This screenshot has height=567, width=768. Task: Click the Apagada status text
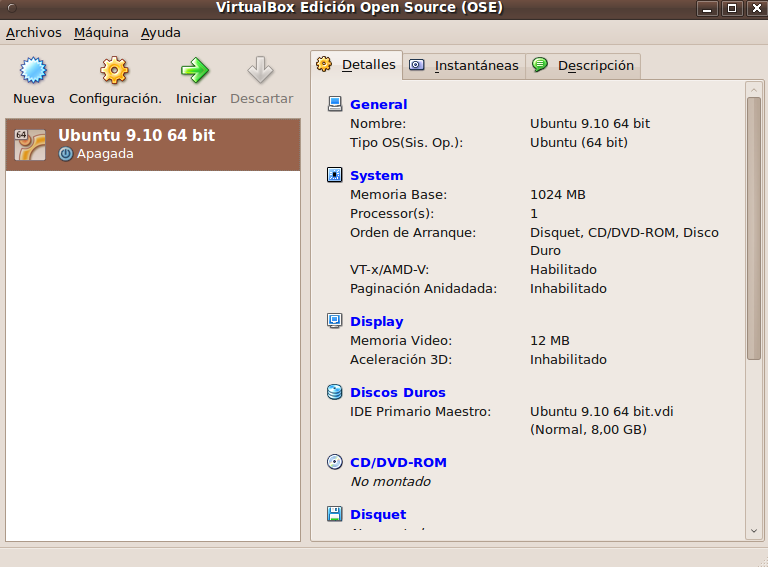[105, 154]
